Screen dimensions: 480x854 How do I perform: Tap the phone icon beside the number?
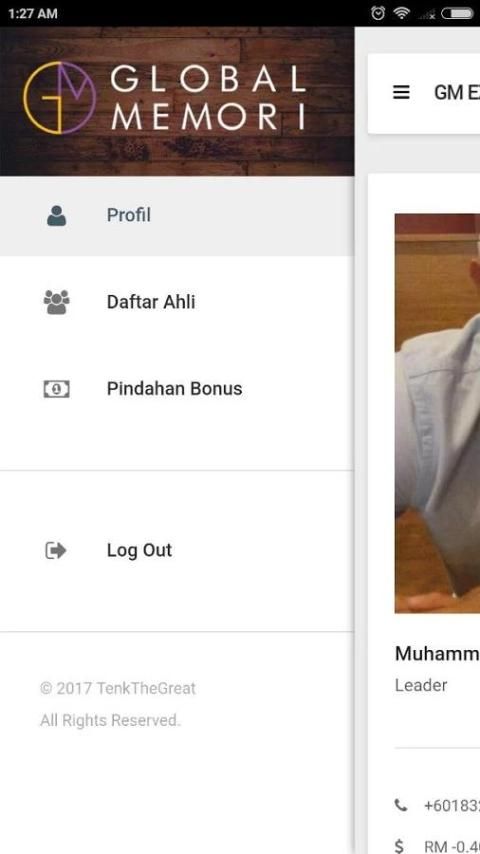click(x=401, y=805)
